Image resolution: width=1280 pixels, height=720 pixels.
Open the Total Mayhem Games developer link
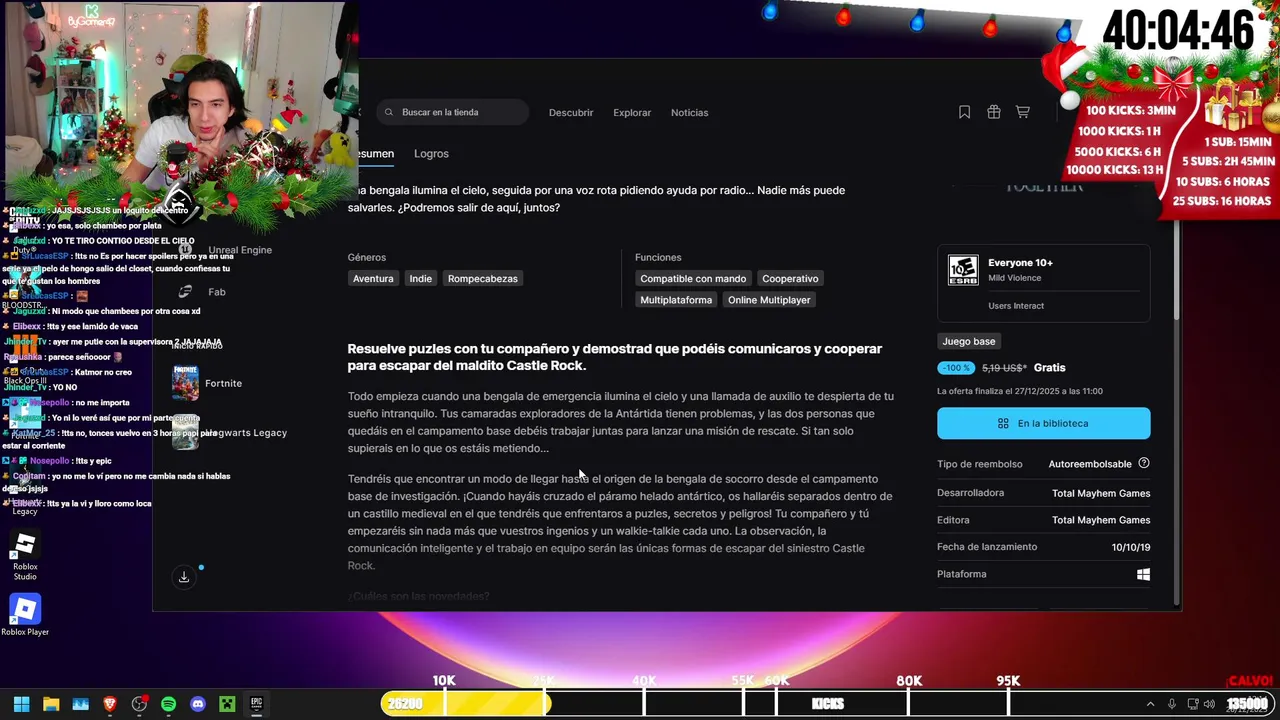coord(1101,493)
